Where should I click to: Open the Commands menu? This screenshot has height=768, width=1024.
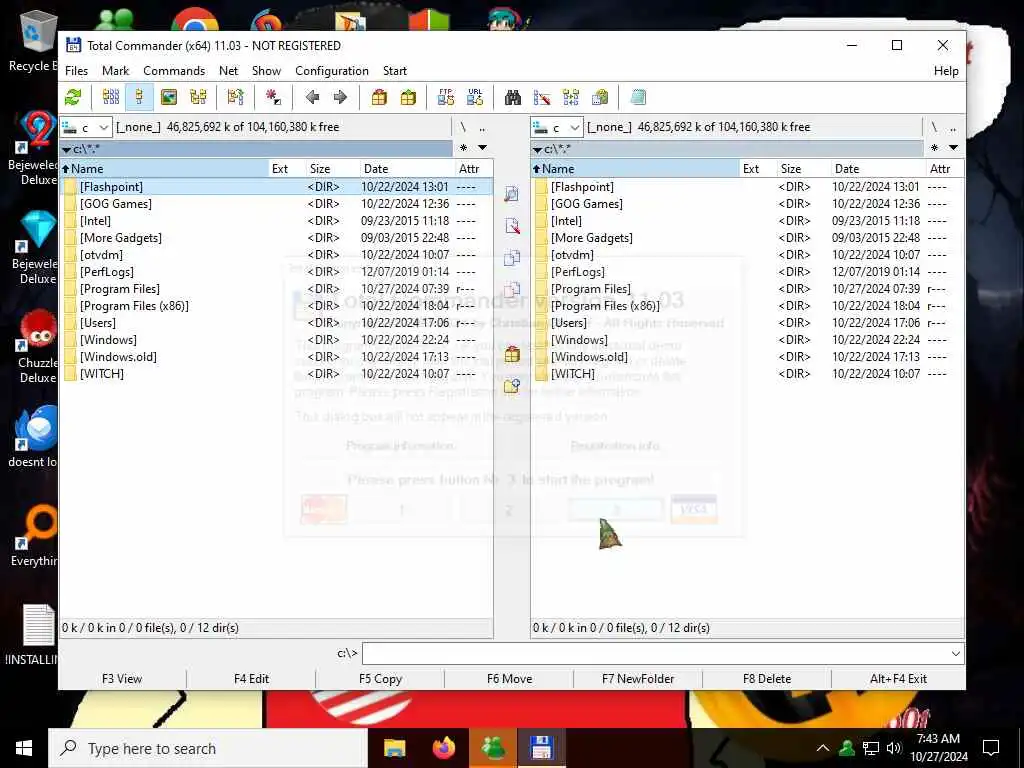[x=174, y=71]
